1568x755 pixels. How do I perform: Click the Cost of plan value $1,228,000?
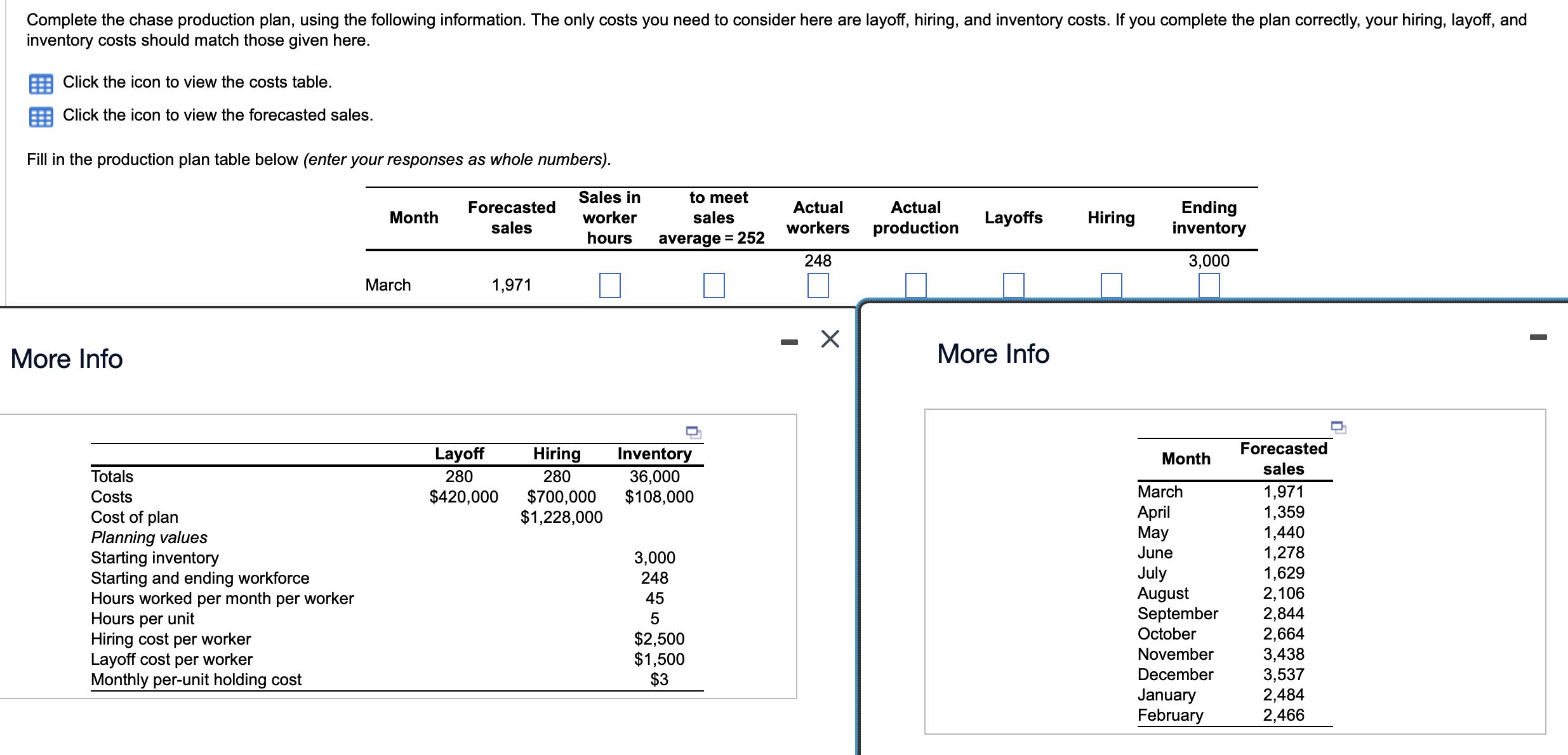pyautogui.click(x=562, y=517)
